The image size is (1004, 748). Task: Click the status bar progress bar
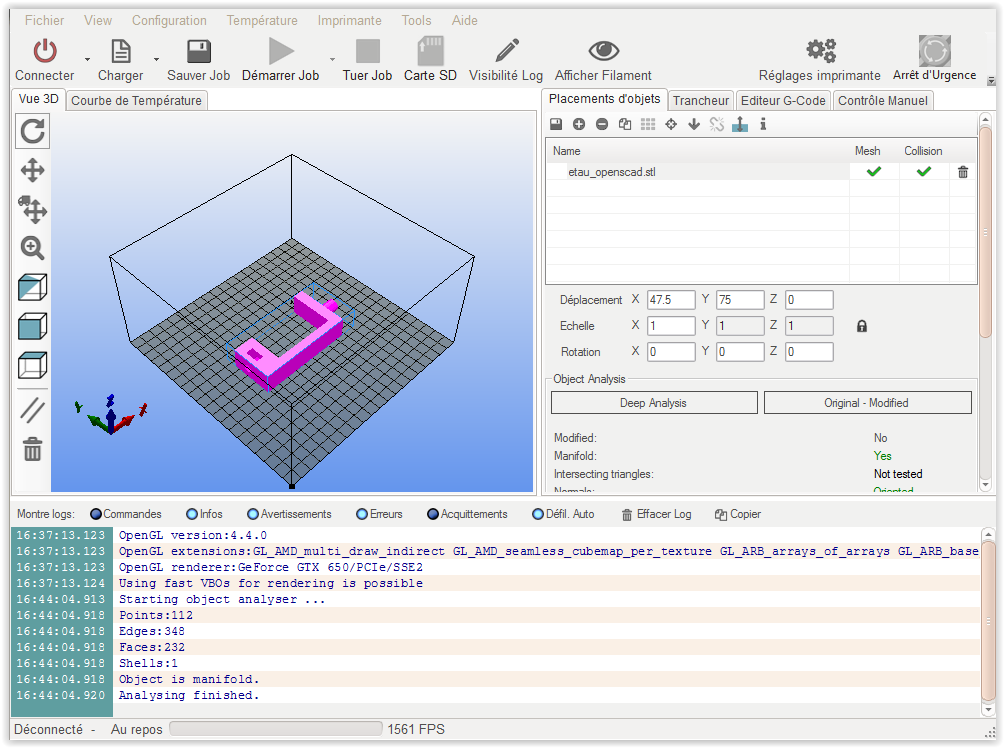click(x=276, y=729)
